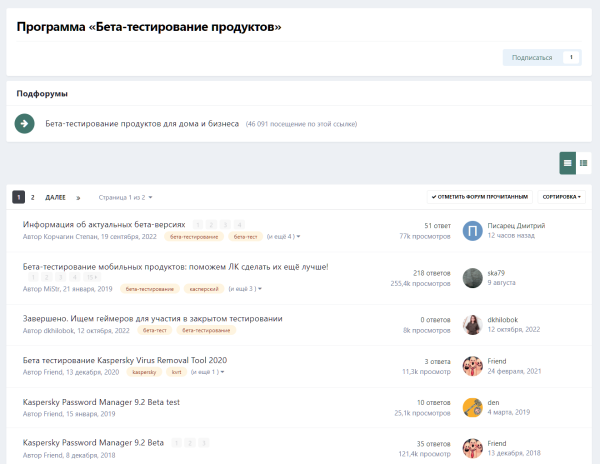This screenshot has height=464, width=600.
Task: Mark forum as read (Отметить форум прочитанным)
Action: pyautogui.click(x=479, y=197)
